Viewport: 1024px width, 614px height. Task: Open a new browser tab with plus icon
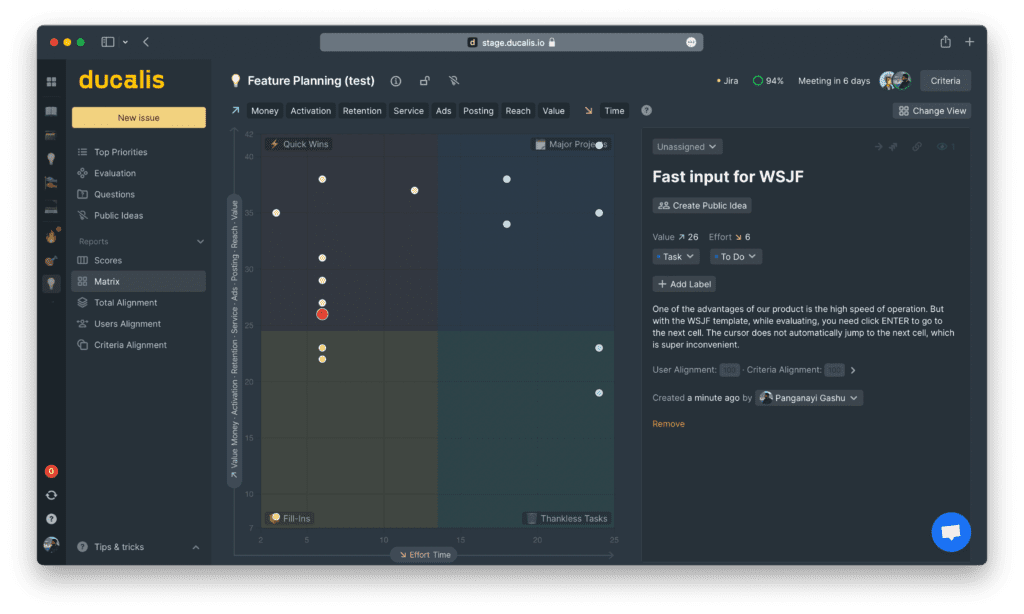970,42
